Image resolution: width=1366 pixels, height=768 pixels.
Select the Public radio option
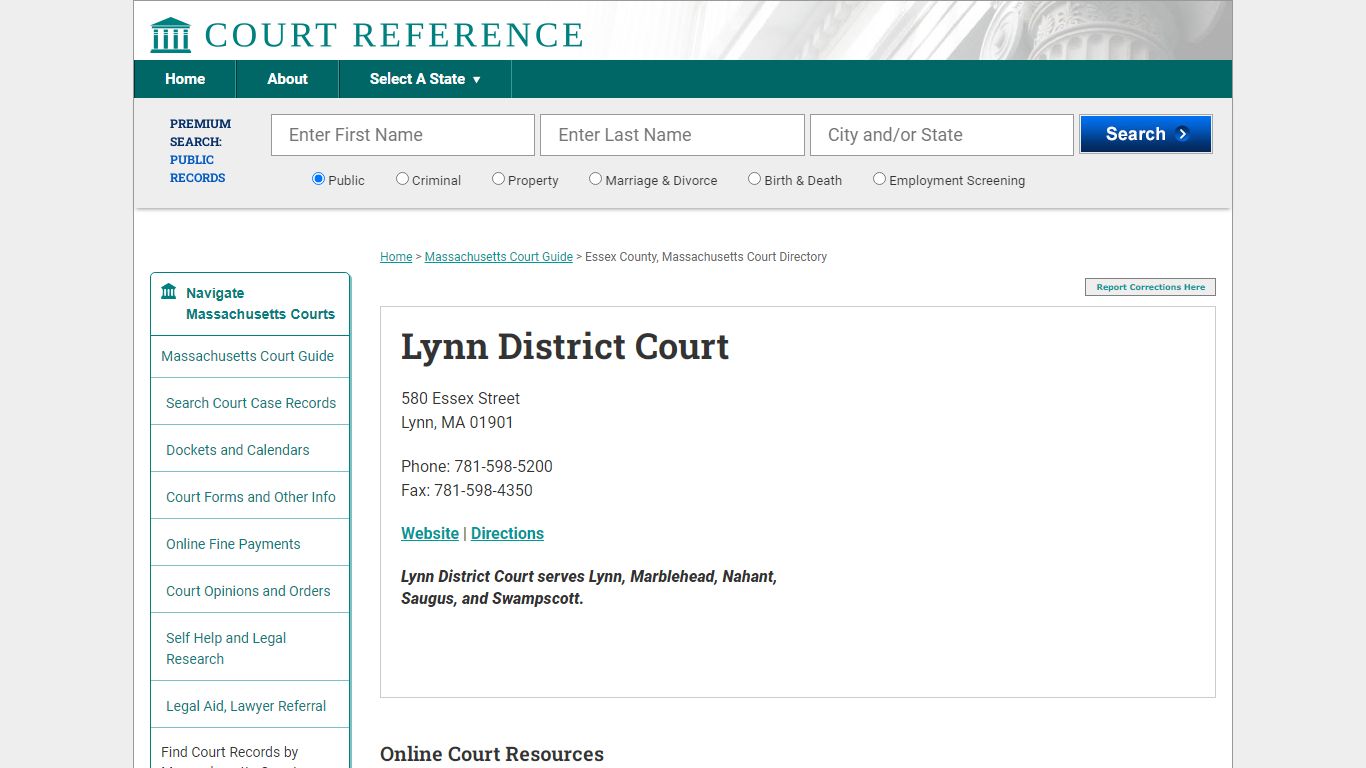pyautogui.click(x=318, y=179)
